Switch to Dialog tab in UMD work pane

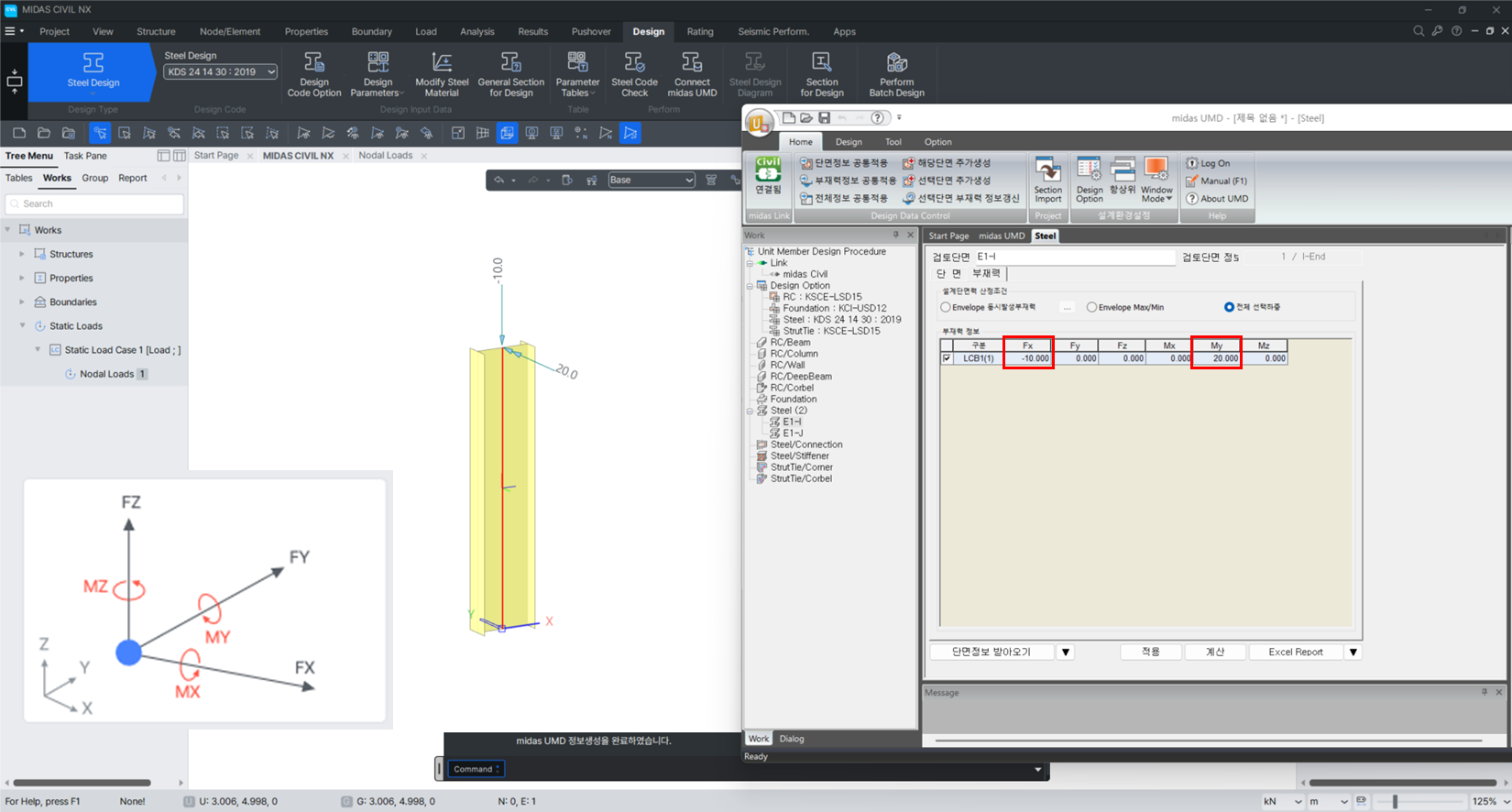[791, 739]
